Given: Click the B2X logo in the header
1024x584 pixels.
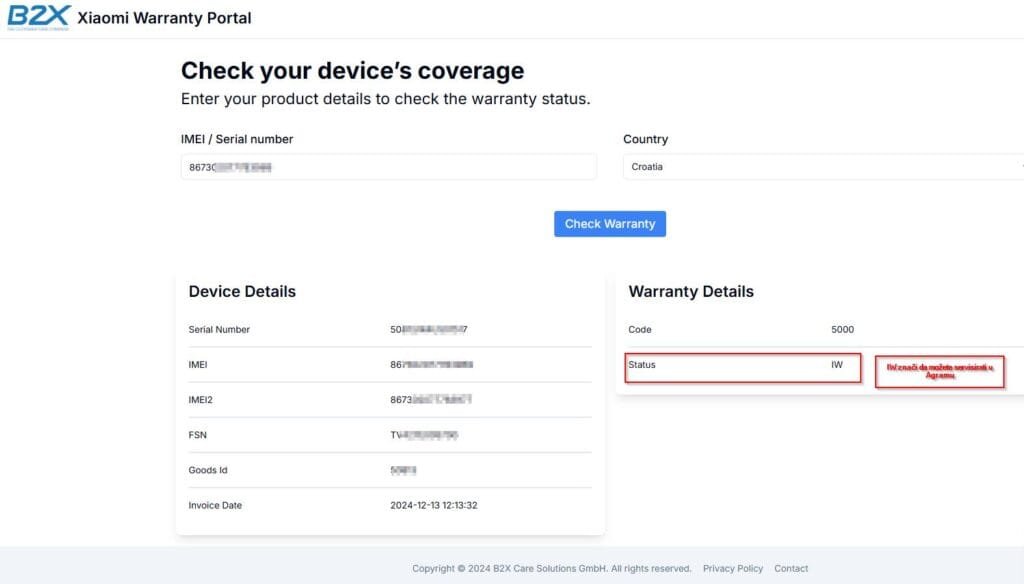Looking at the screenshot, I should pyautogui.click(x=39, y=17).
